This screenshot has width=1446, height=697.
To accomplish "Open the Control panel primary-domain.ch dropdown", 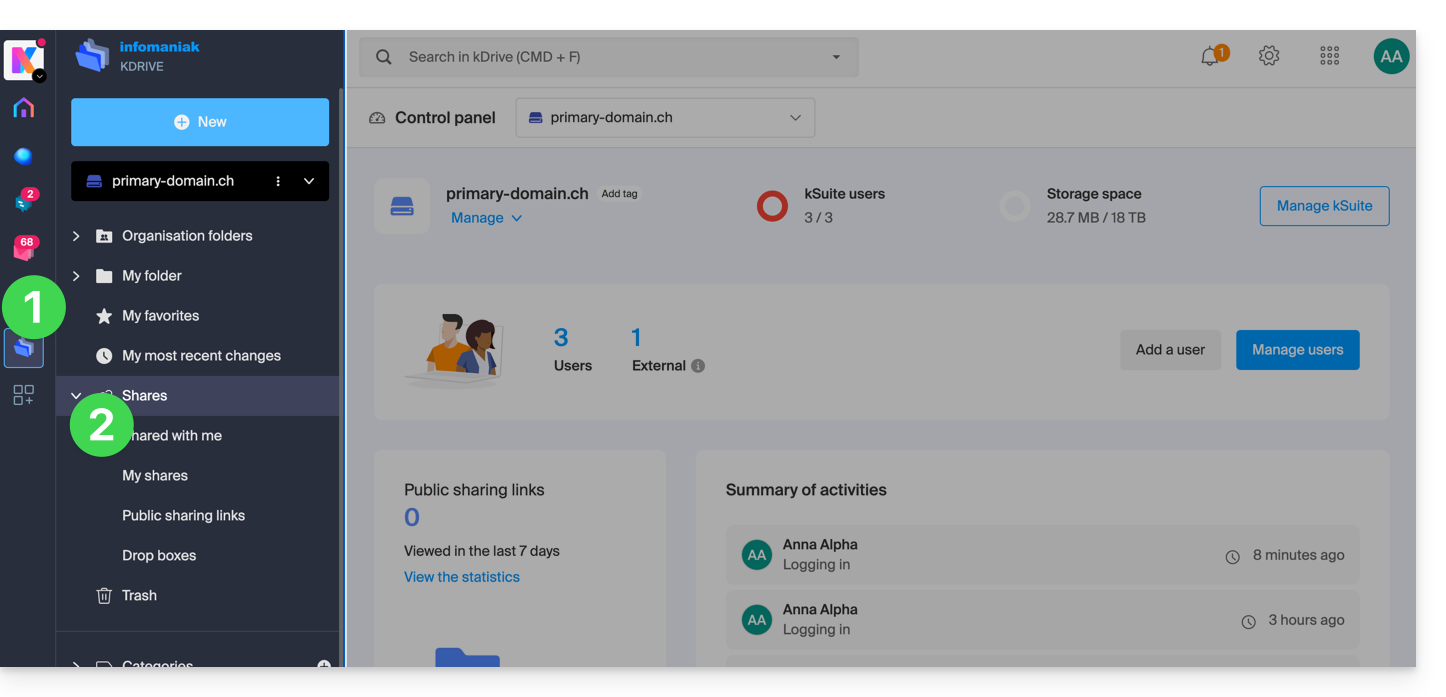I will pyautogui.click(x=665, y=118).
